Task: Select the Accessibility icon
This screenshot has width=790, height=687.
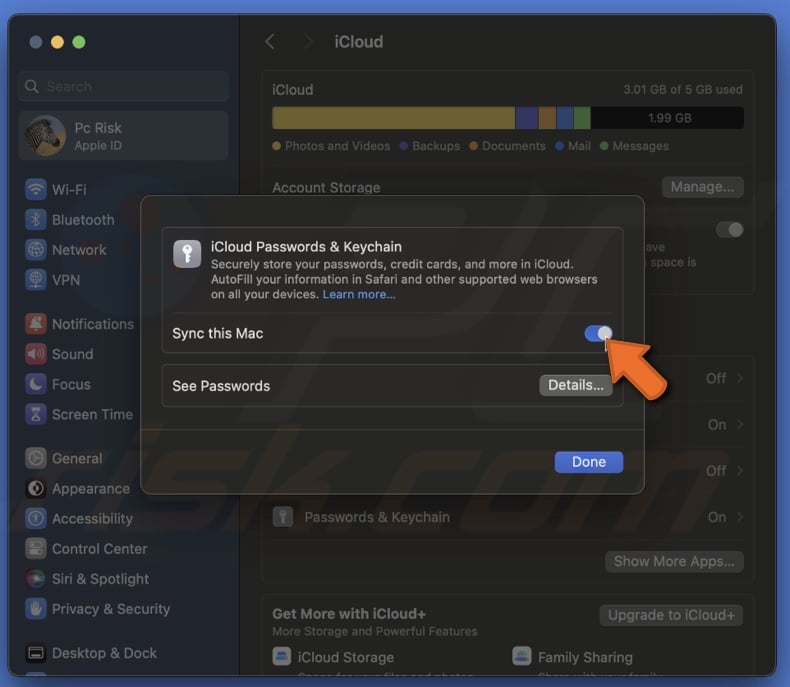Action: tap(36, 518)
